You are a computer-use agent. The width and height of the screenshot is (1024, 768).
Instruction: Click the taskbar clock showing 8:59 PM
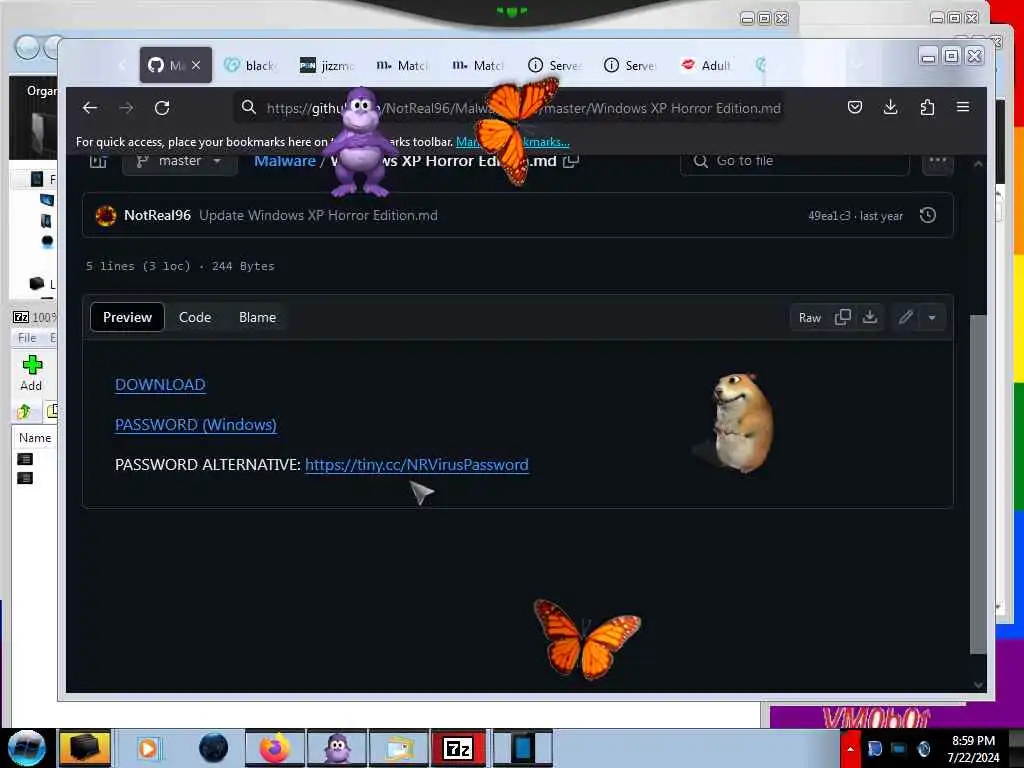pos(973,748)
